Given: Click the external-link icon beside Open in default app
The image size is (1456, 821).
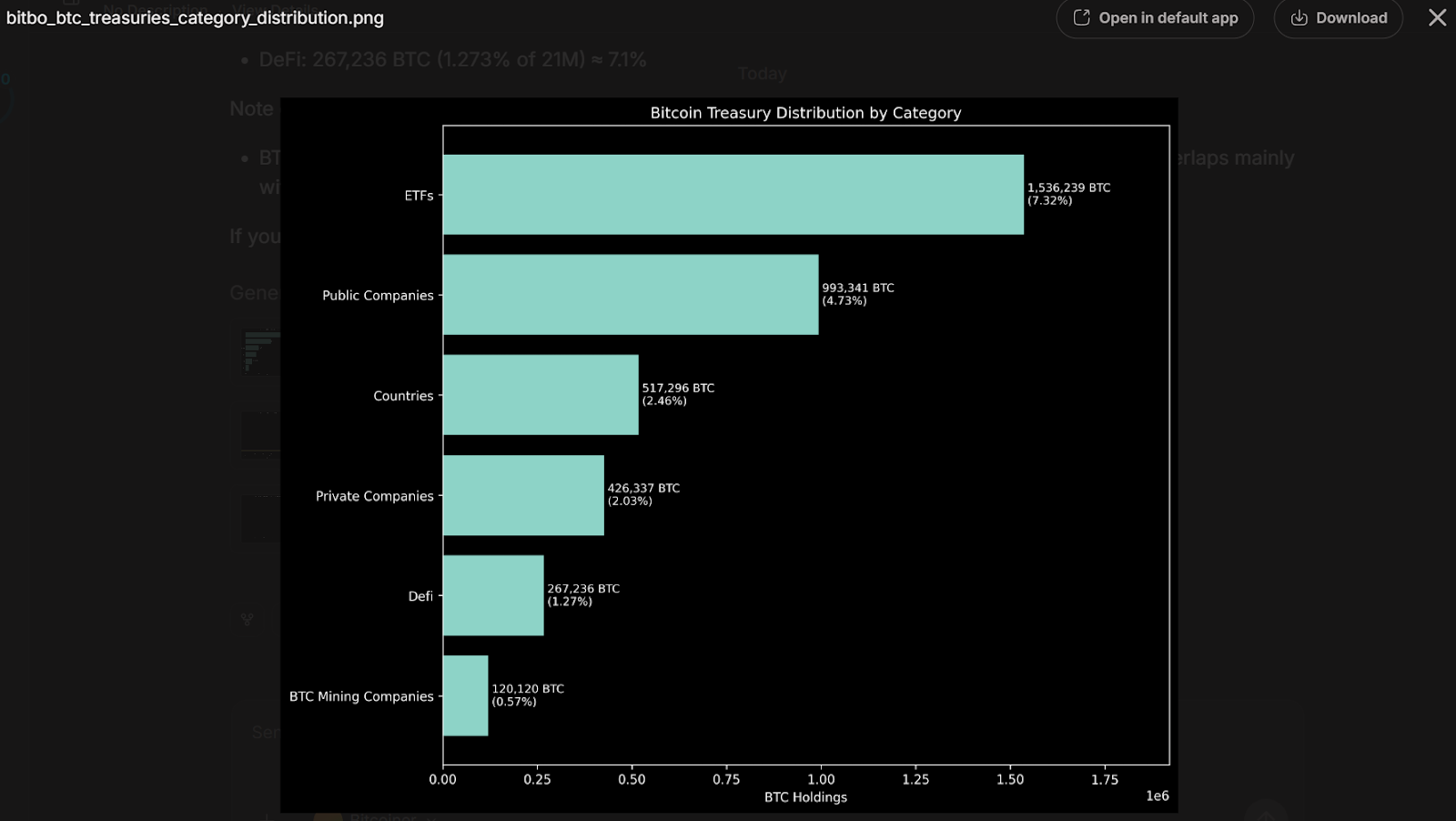Looking at the screenshot, I should [1081, 18].
